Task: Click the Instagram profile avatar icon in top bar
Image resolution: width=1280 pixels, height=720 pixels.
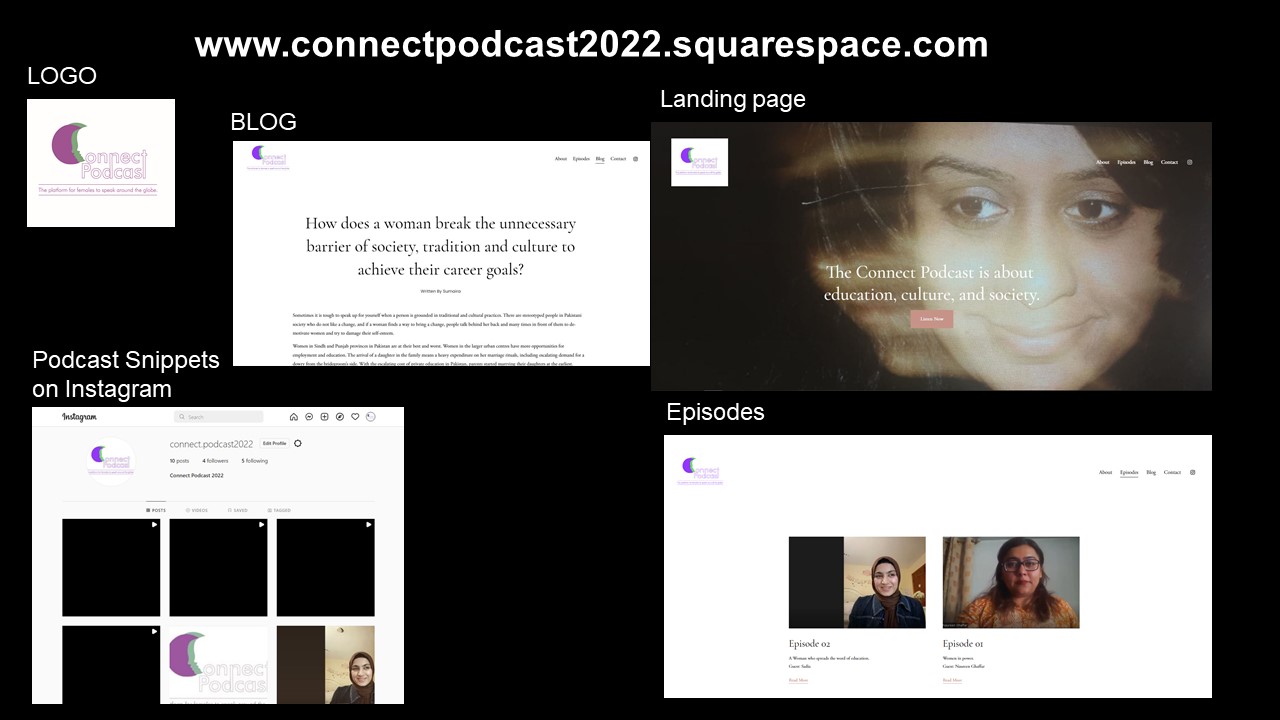Action: pyautogui.click(x=371, y=417)
